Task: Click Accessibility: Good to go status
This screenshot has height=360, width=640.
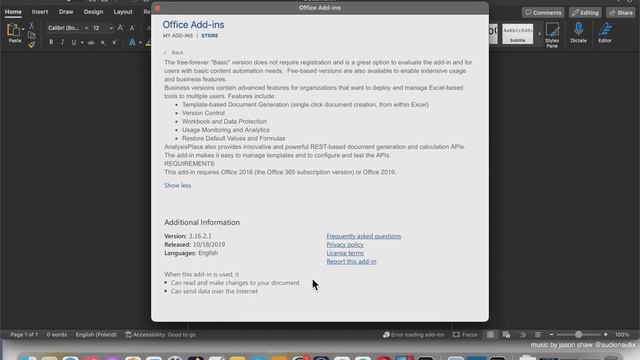Action: tap(160, 335)
